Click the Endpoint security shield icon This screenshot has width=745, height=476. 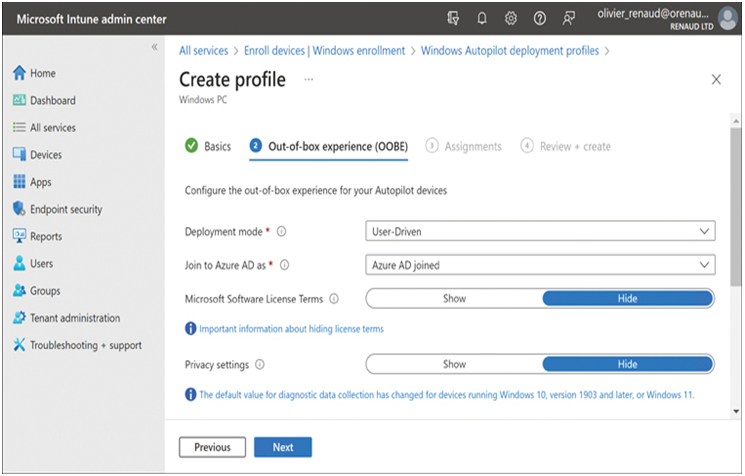tap(19, 209)
